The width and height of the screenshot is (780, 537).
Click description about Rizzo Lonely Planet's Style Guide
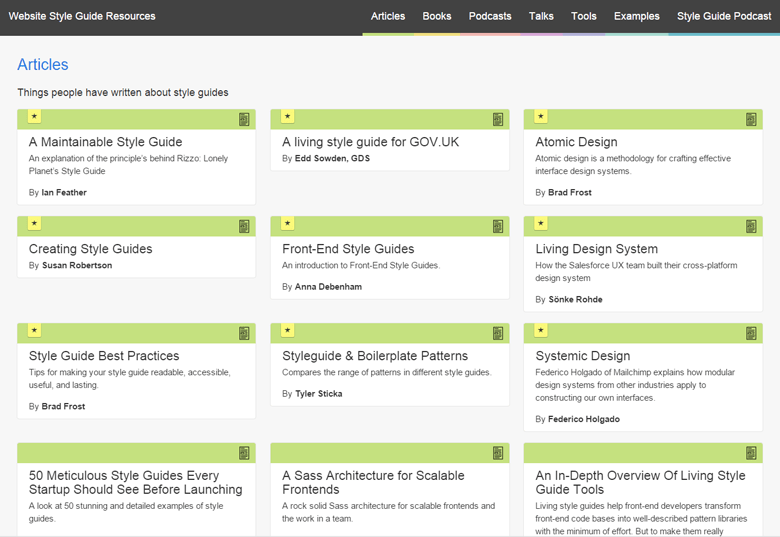pos(128,165)
